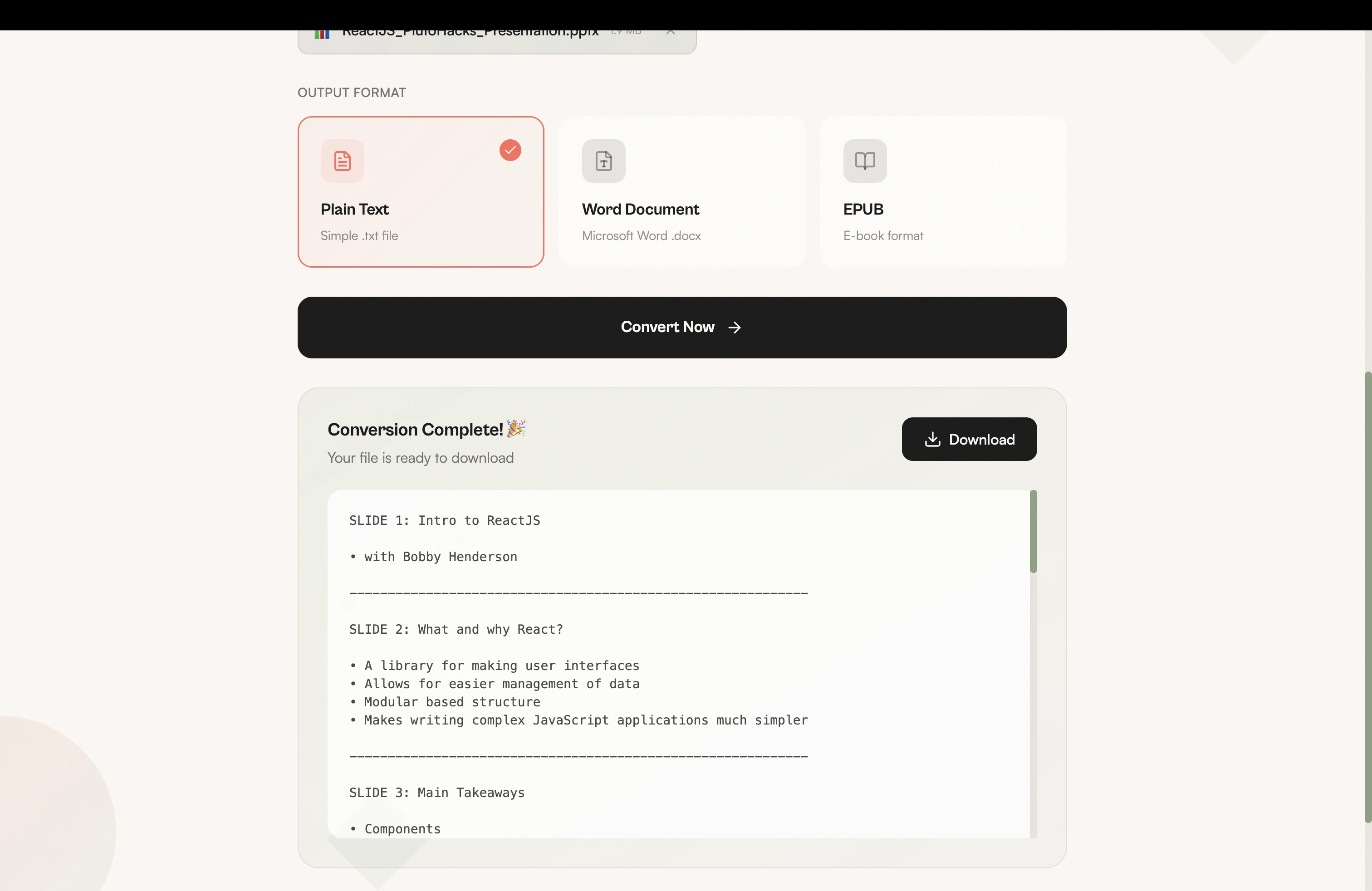Click the party popper emoji next to heading

[x=516, y=429]
